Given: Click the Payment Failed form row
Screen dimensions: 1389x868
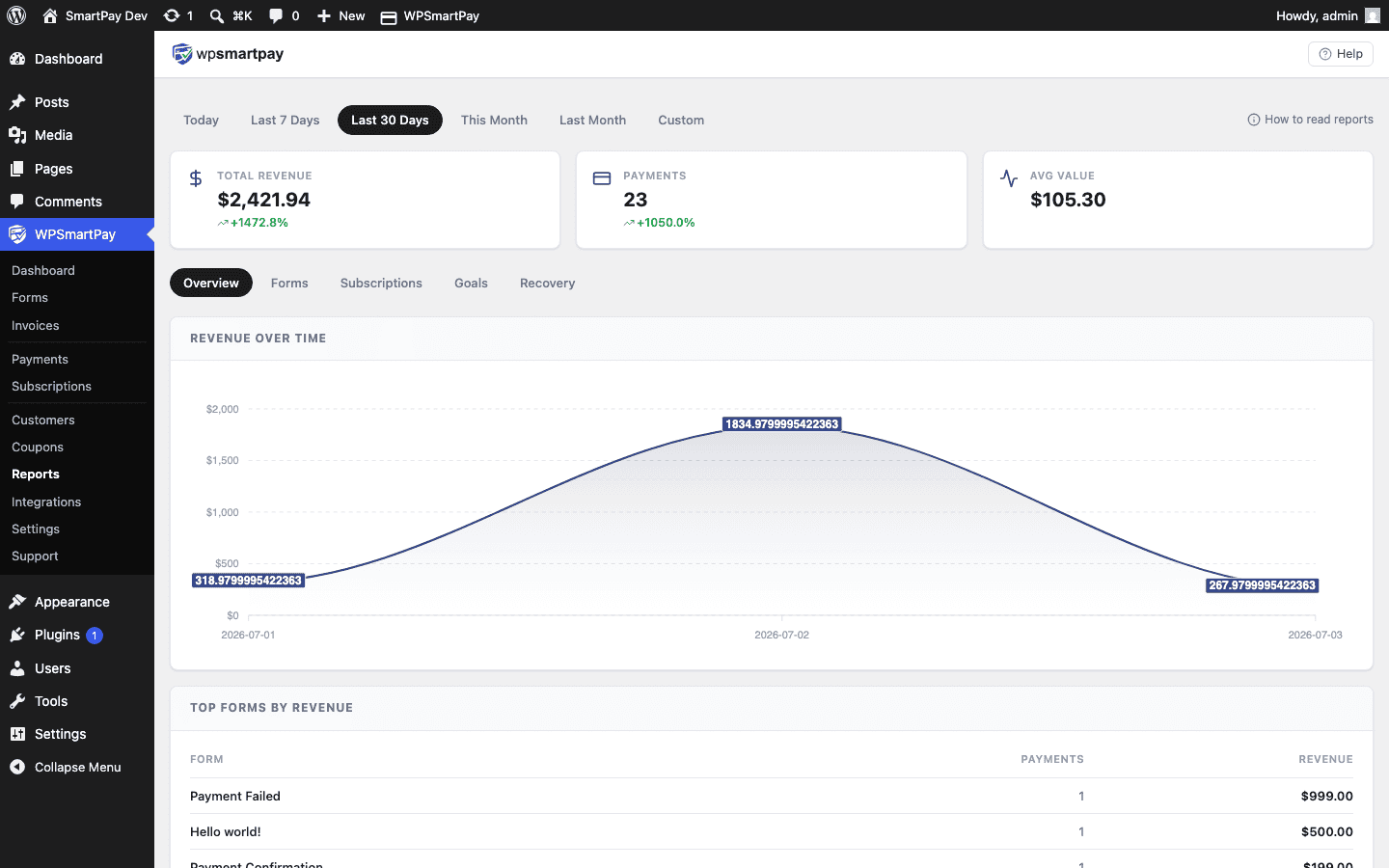Looking at the screenshot, I should 772,796.
